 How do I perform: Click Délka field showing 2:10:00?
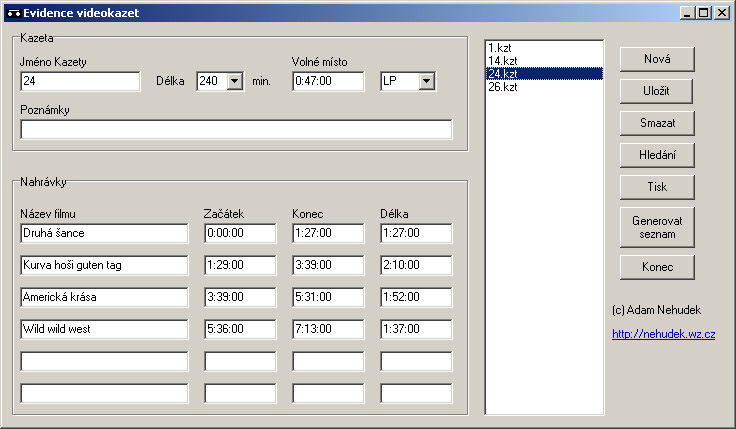(x=416, y=265)
